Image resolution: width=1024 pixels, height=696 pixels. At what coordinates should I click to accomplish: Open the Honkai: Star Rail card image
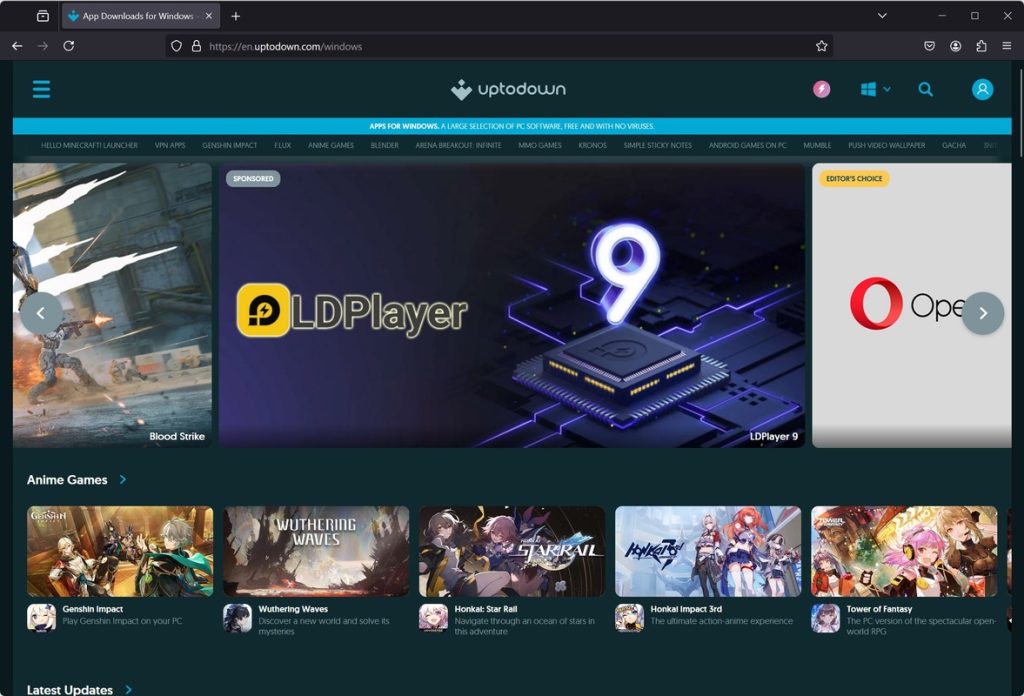512,551
